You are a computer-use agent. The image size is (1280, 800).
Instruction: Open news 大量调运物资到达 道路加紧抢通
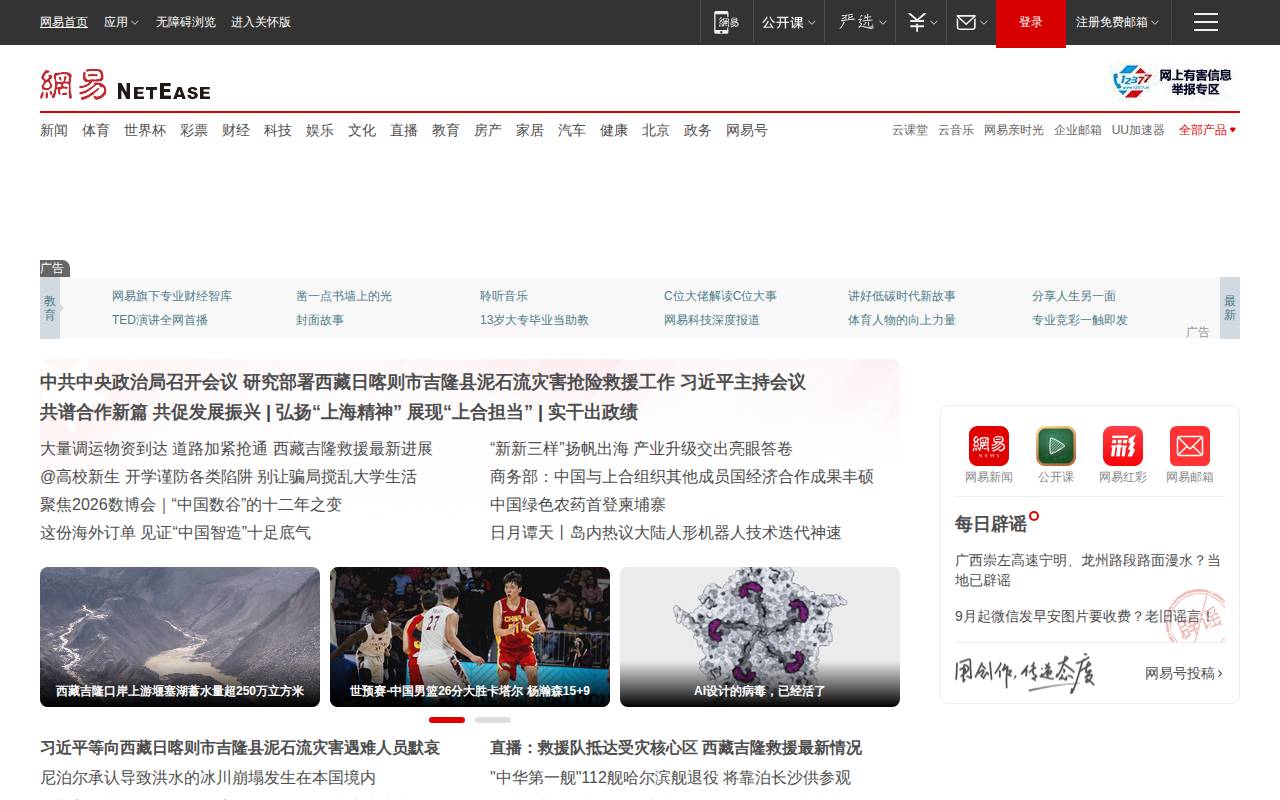click(236, 449)
